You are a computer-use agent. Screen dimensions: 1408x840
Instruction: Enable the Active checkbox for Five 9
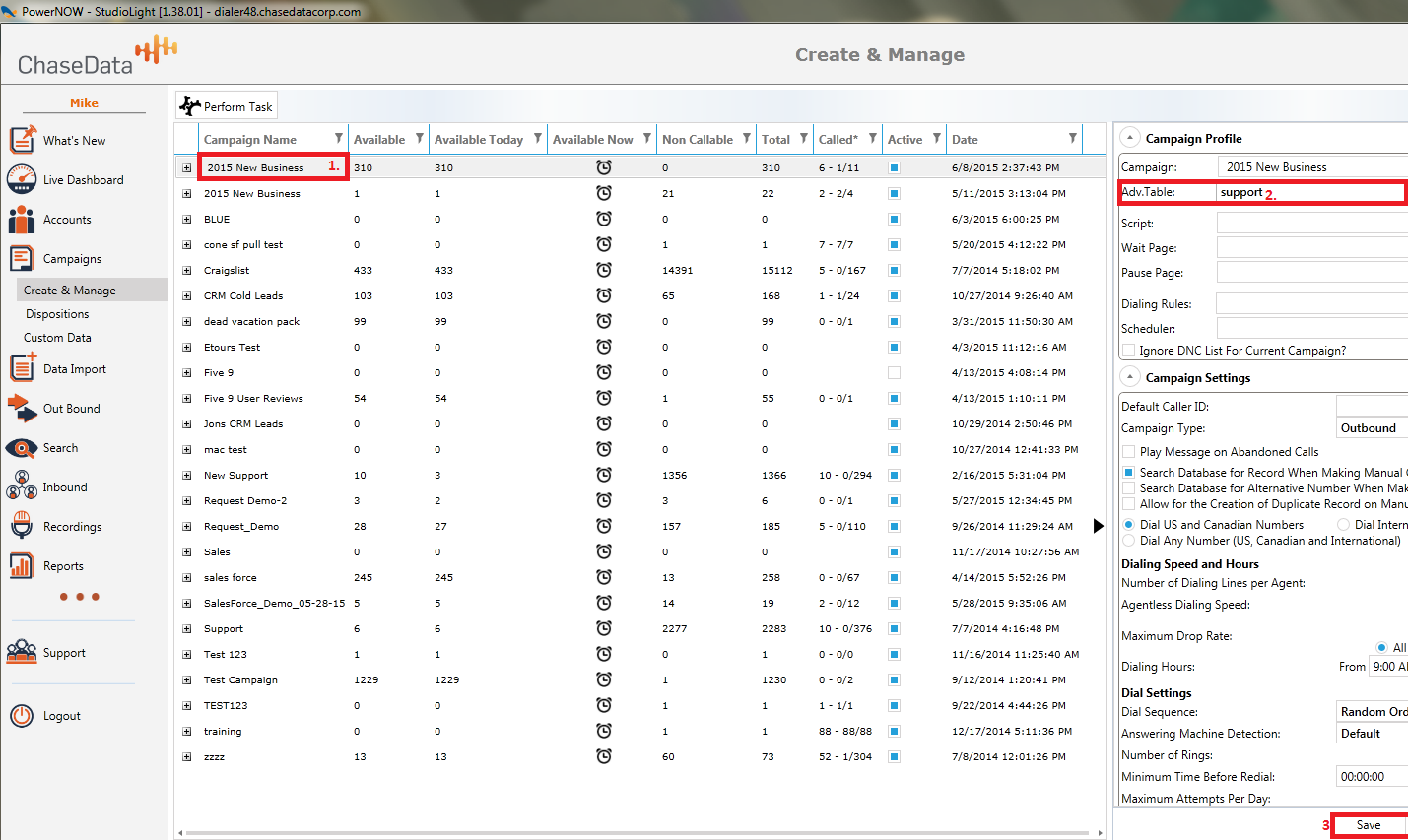(894, 373)
